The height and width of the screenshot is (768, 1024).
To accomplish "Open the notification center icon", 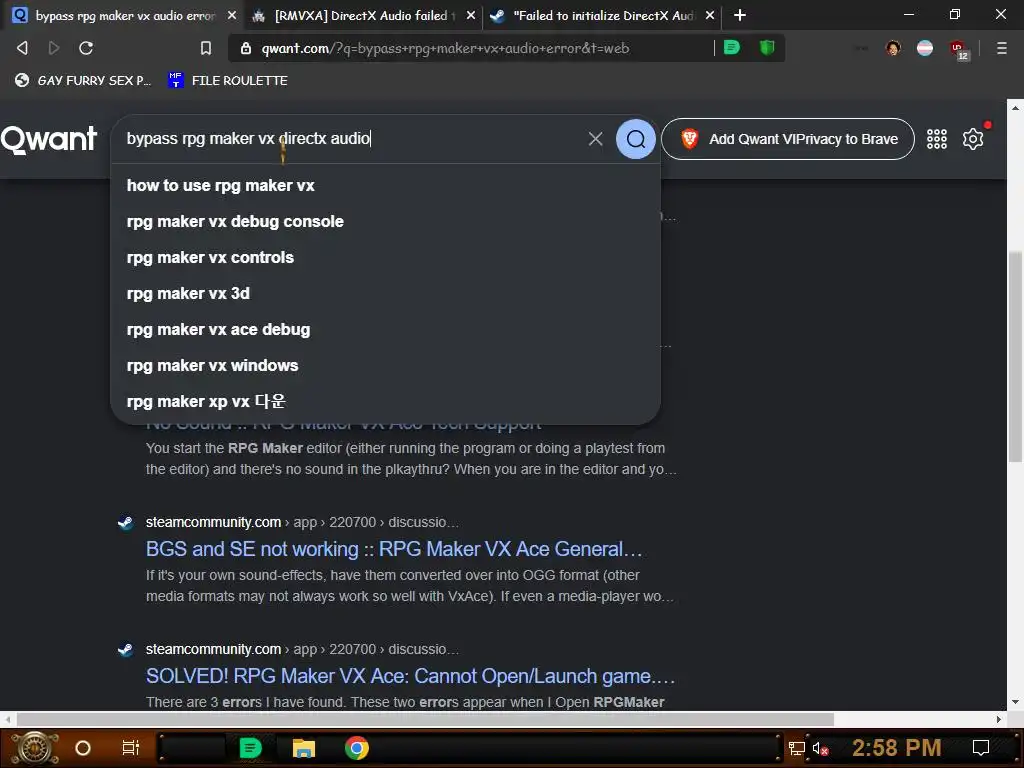I will pyautogui.click(x=981, y=748).
